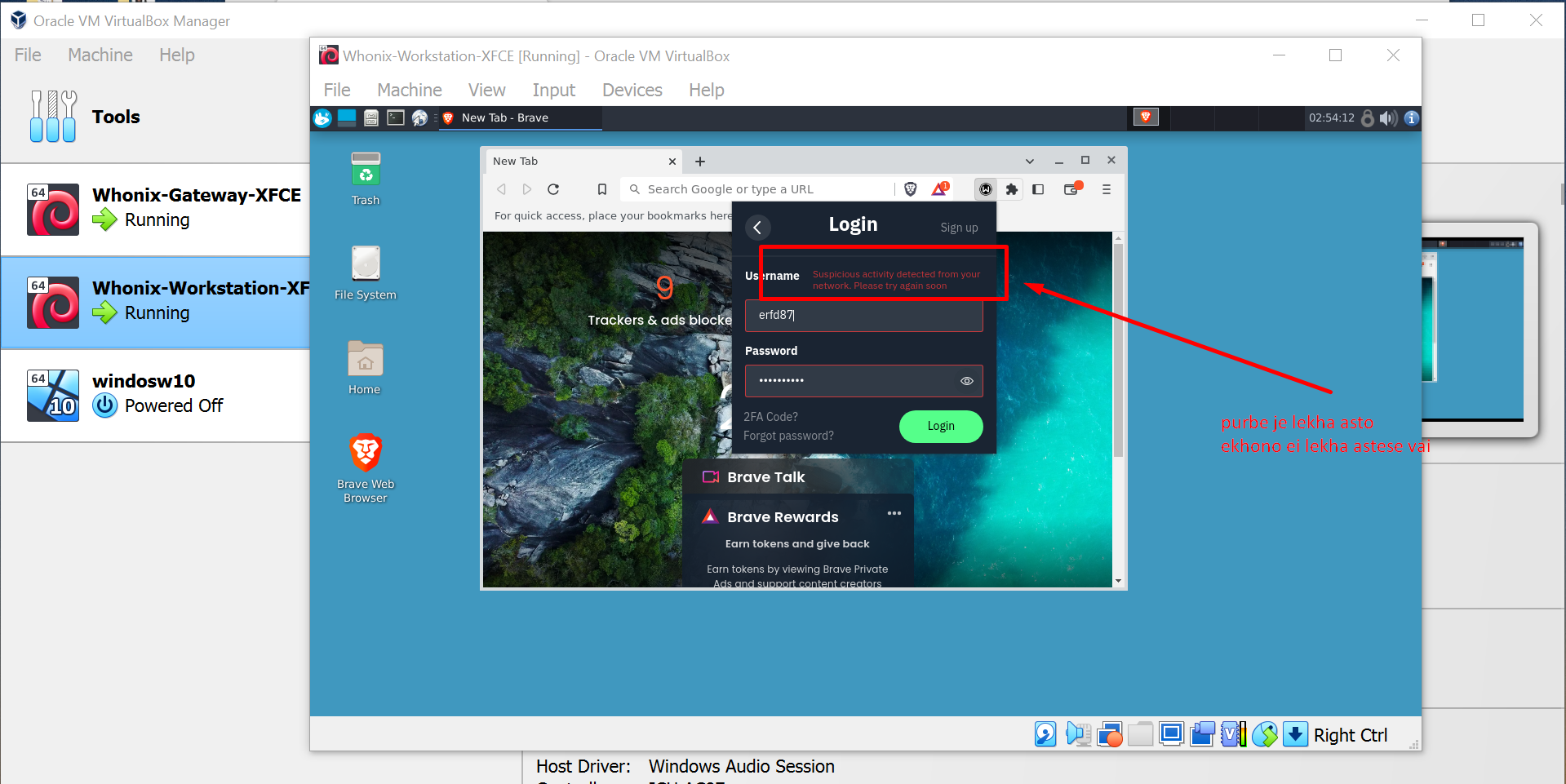Click Brave forward navigation arrow
Image resolution: width=1566 pixels, height=784 pixels.
pos(527,189)
